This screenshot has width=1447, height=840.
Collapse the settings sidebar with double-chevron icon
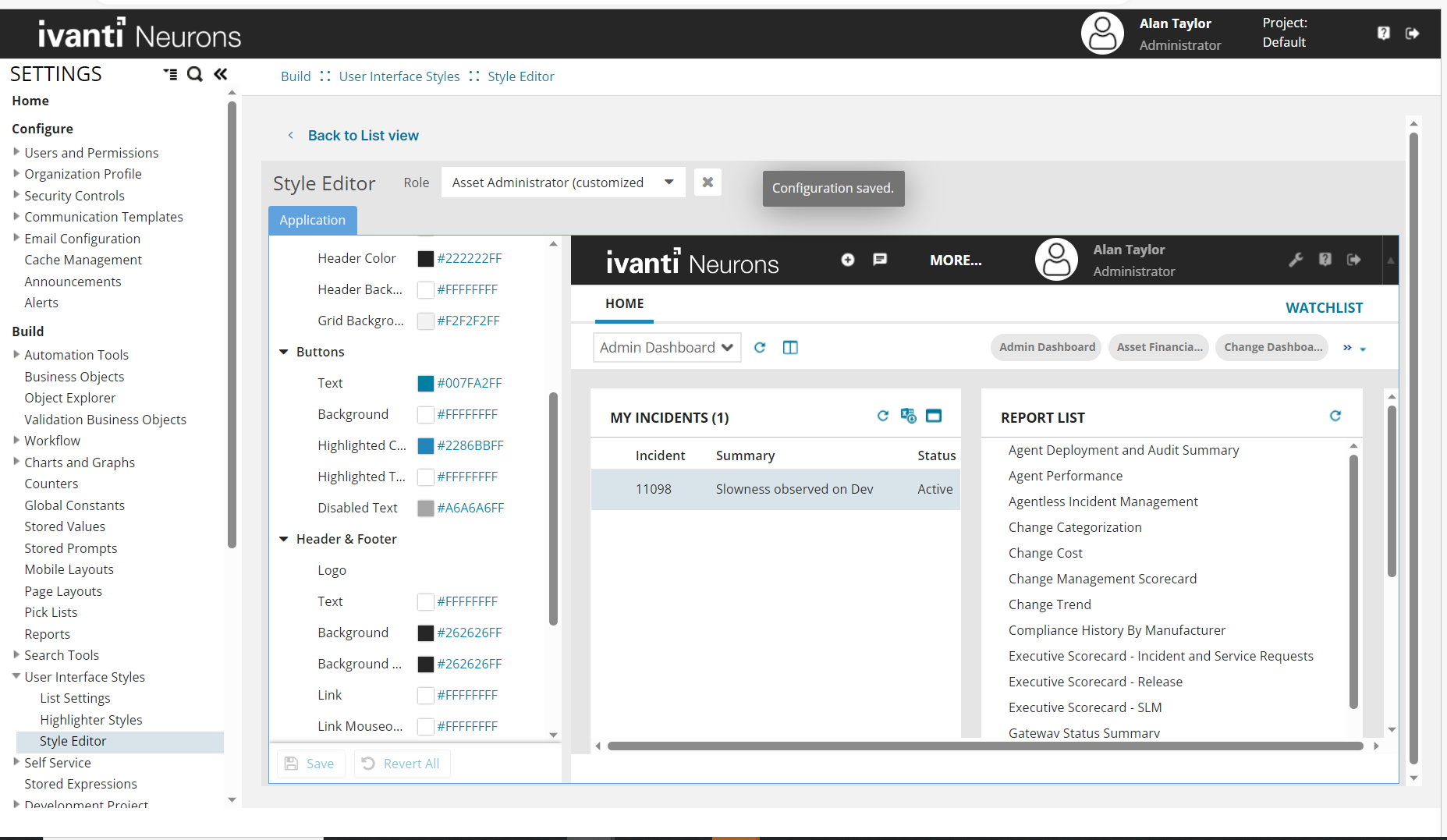pos(221,74)
